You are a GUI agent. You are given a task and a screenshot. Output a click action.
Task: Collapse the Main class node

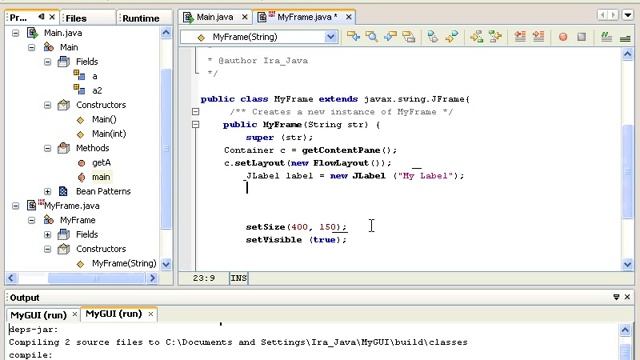click(x=31, y=47)
